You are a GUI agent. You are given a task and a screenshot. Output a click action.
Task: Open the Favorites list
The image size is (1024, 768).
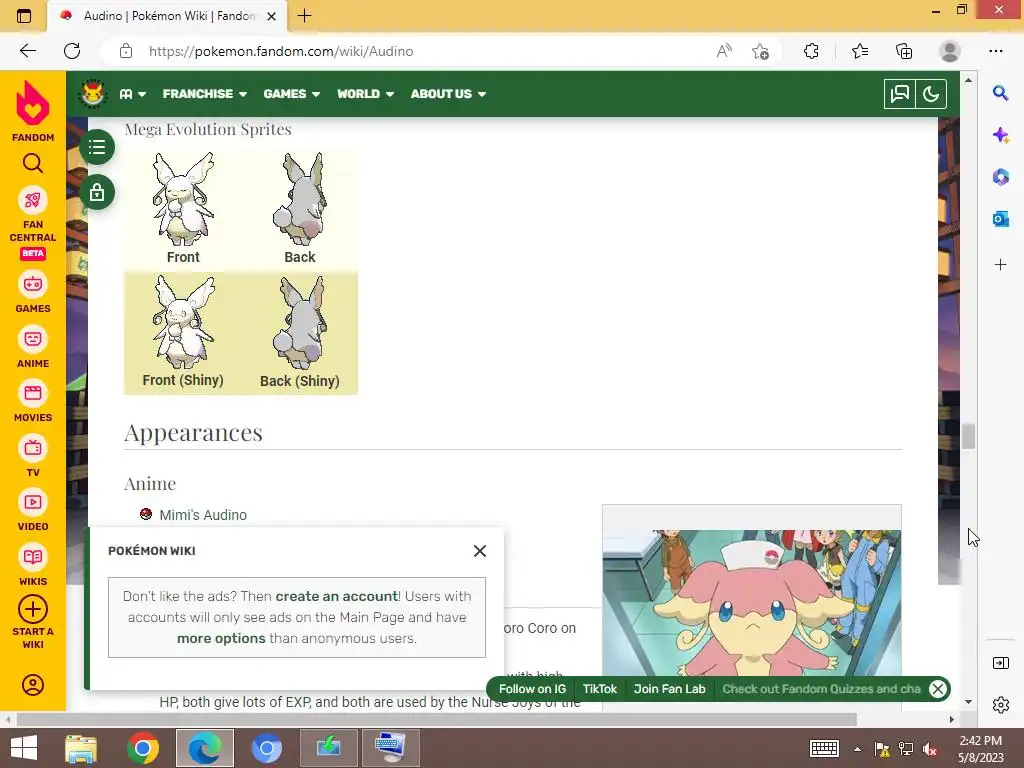point(859,51)
